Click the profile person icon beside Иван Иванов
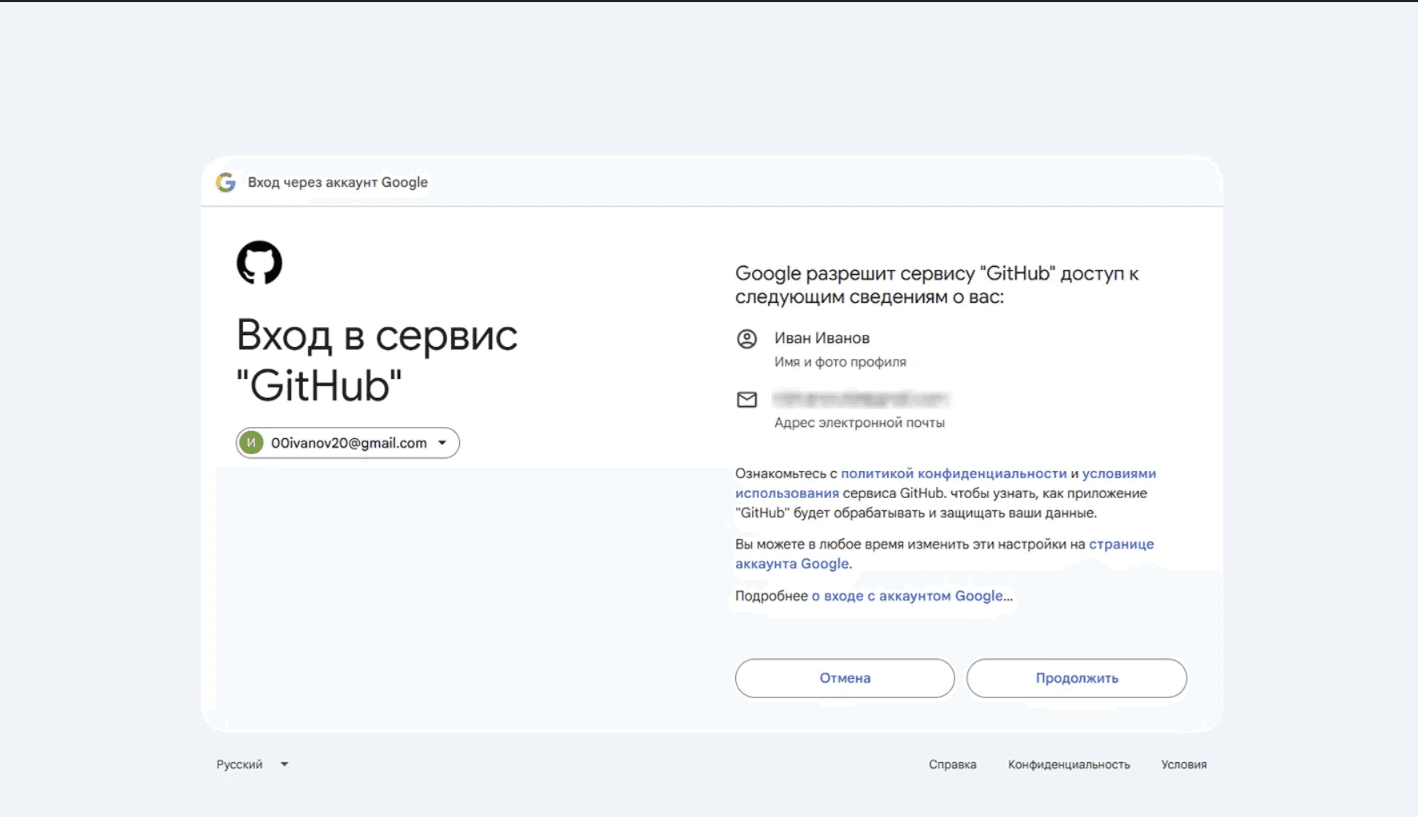 747,339
